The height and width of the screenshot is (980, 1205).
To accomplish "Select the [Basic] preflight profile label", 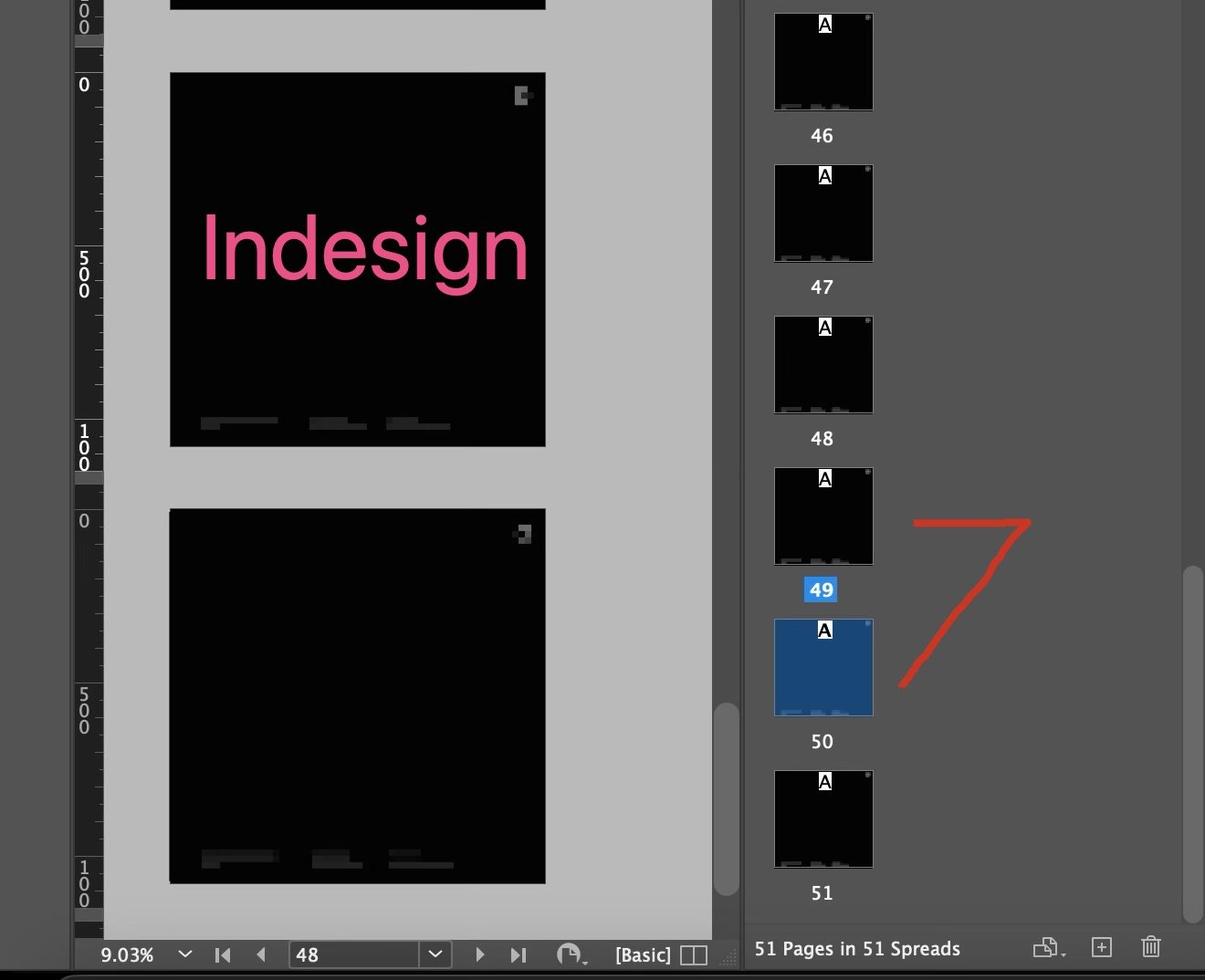I will 643,954.
